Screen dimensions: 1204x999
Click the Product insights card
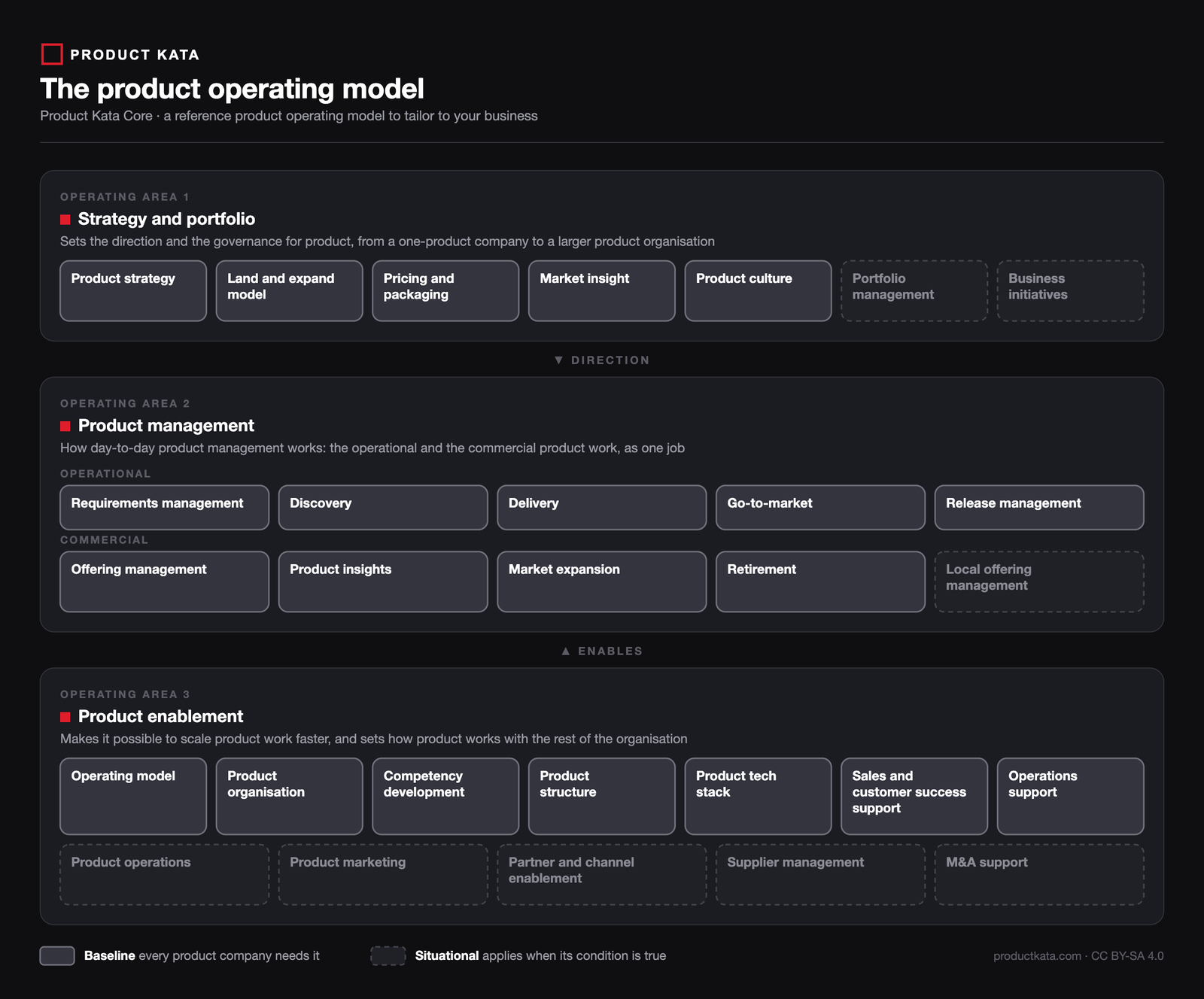click(383, 582)
